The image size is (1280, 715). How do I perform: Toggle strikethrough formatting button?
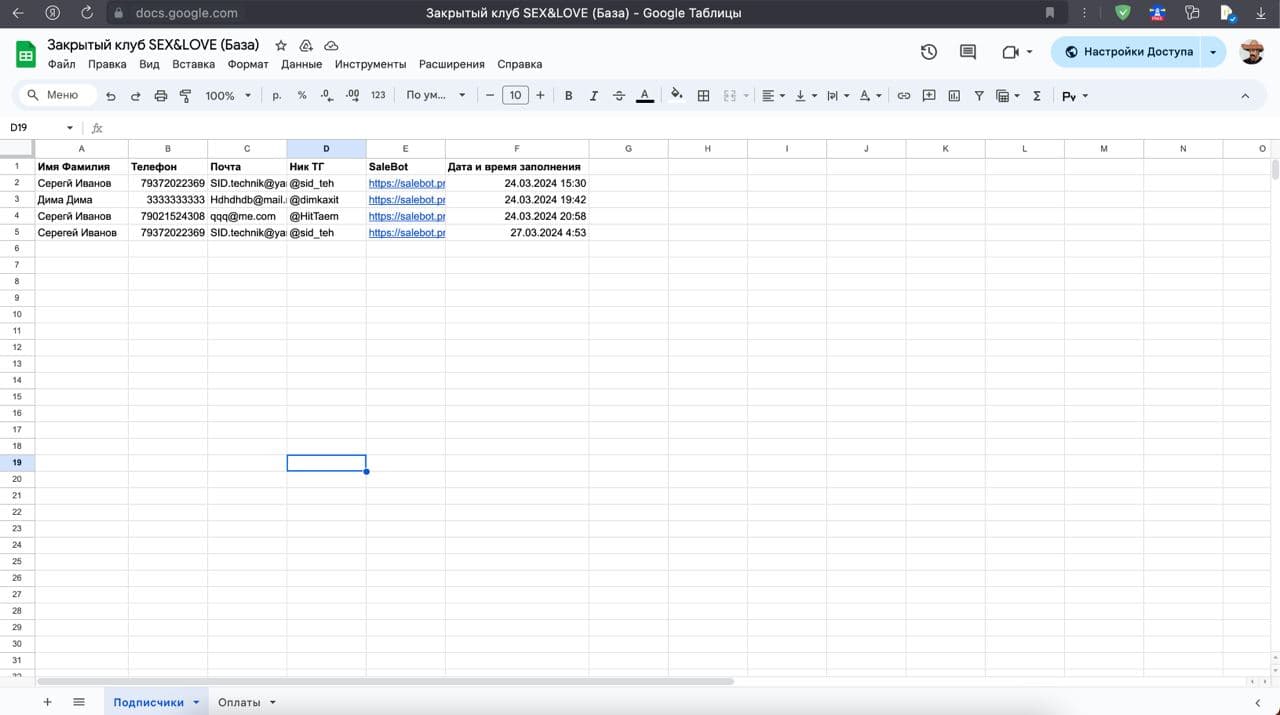tap(619, 96)
